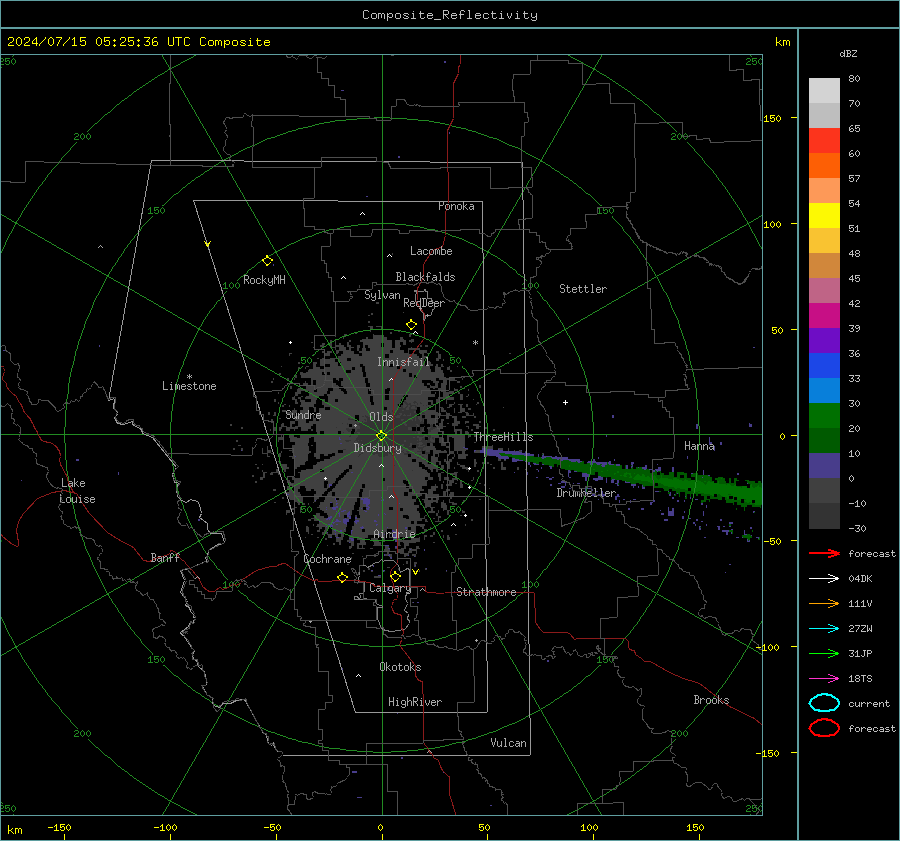Click the dBZ legend heading
The width and height of the screenshot is (900, 841).
click(848, 54)
